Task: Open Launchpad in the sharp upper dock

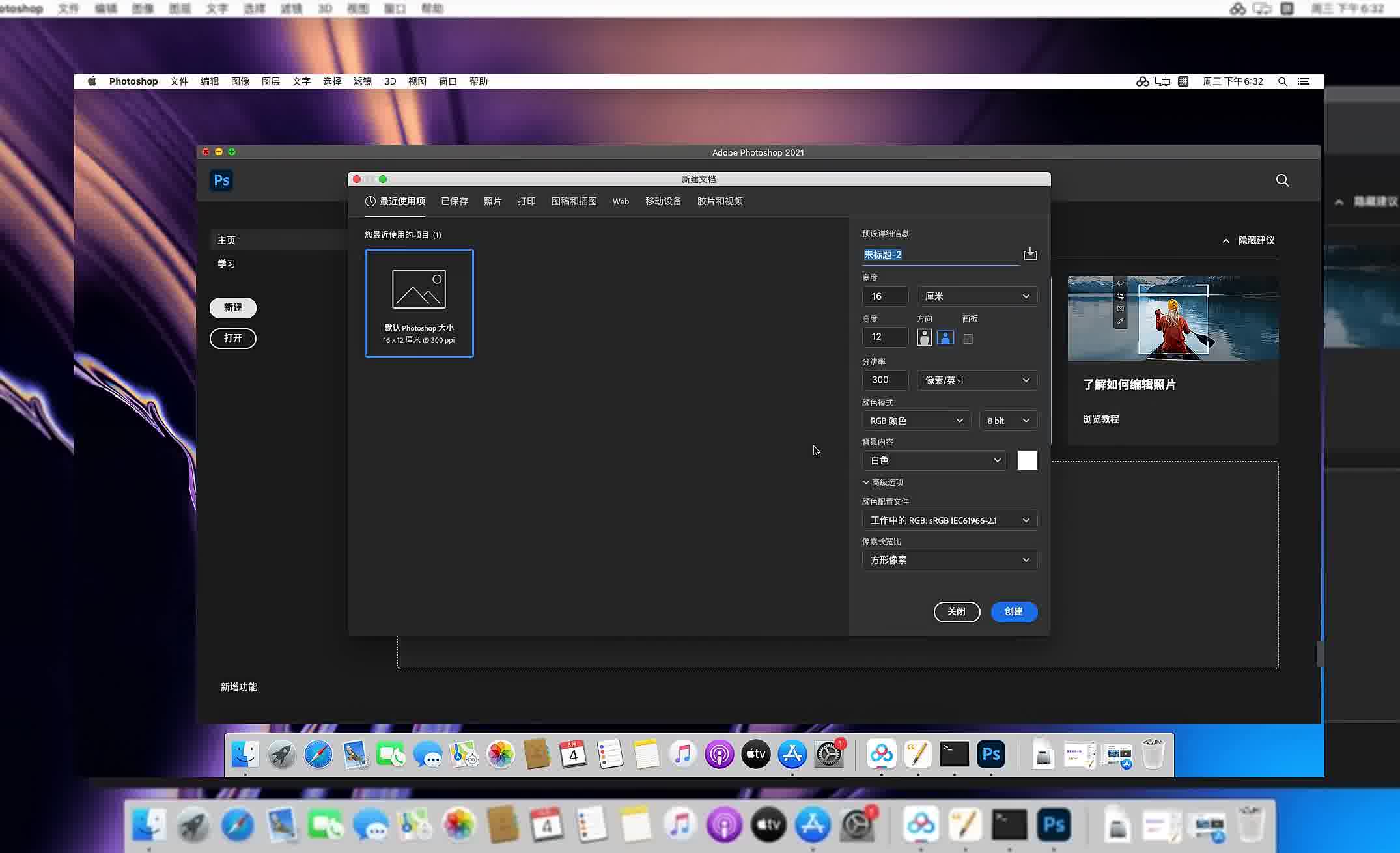Action: pyautogui.click(x=282, y=754)
